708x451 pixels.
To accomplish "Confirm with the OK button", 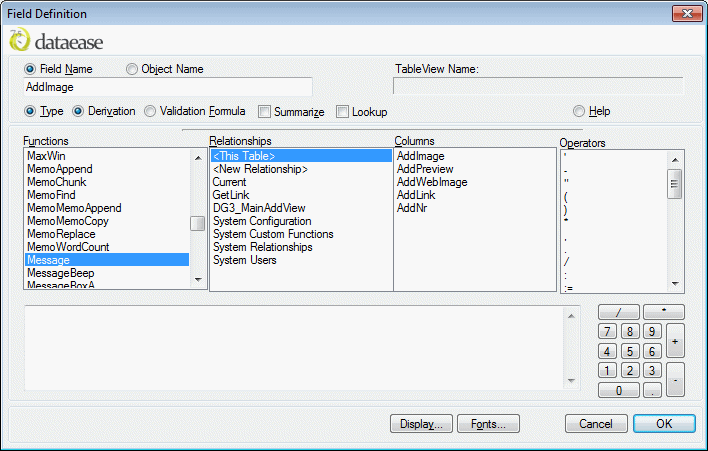I will (x=664, y=424).
